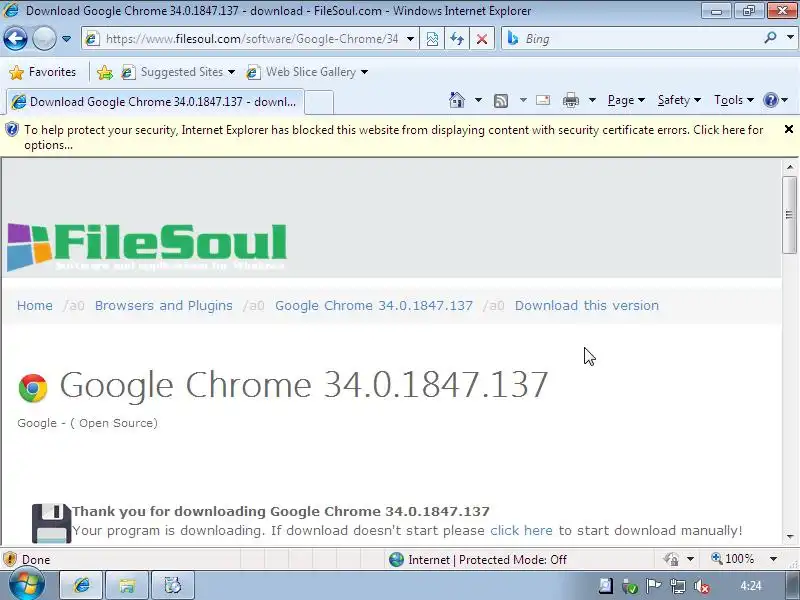The image size is (800, 600).
Task: Open the Favorites center
Action: point(43,72)
